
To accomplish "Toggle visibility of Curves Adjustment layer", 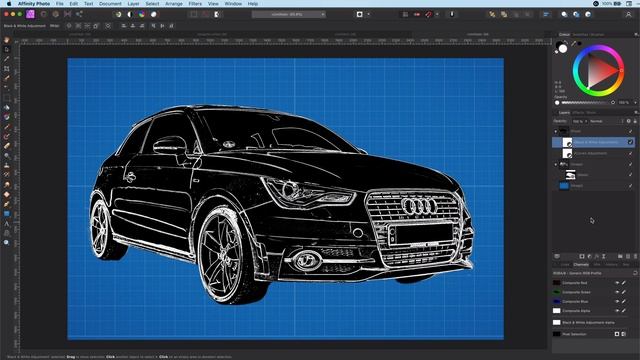I will 631,153.
